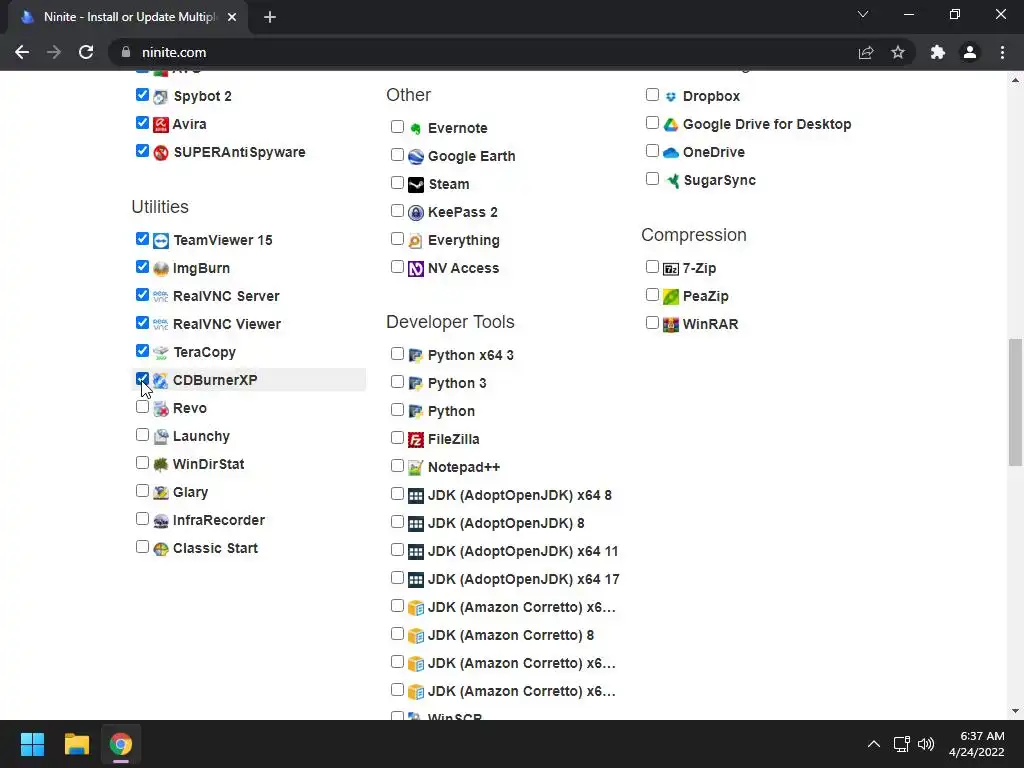Click the Revo icon
The height and width of the screenshot is (768, 1024).
pos(161,409)
